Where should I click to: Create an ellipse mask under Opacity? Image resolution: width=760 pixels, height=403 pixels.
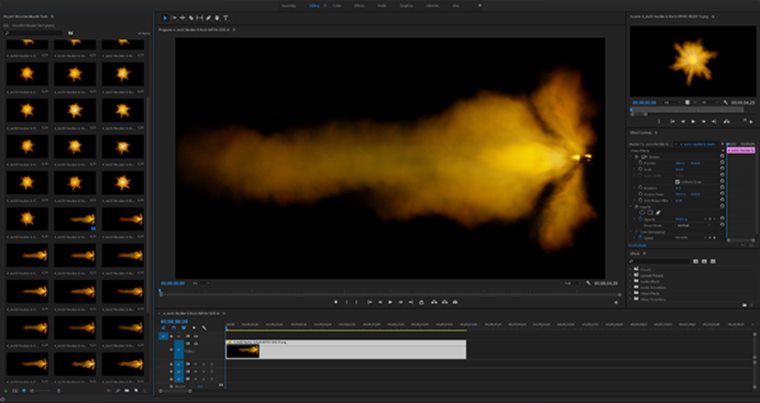[642, 212]
